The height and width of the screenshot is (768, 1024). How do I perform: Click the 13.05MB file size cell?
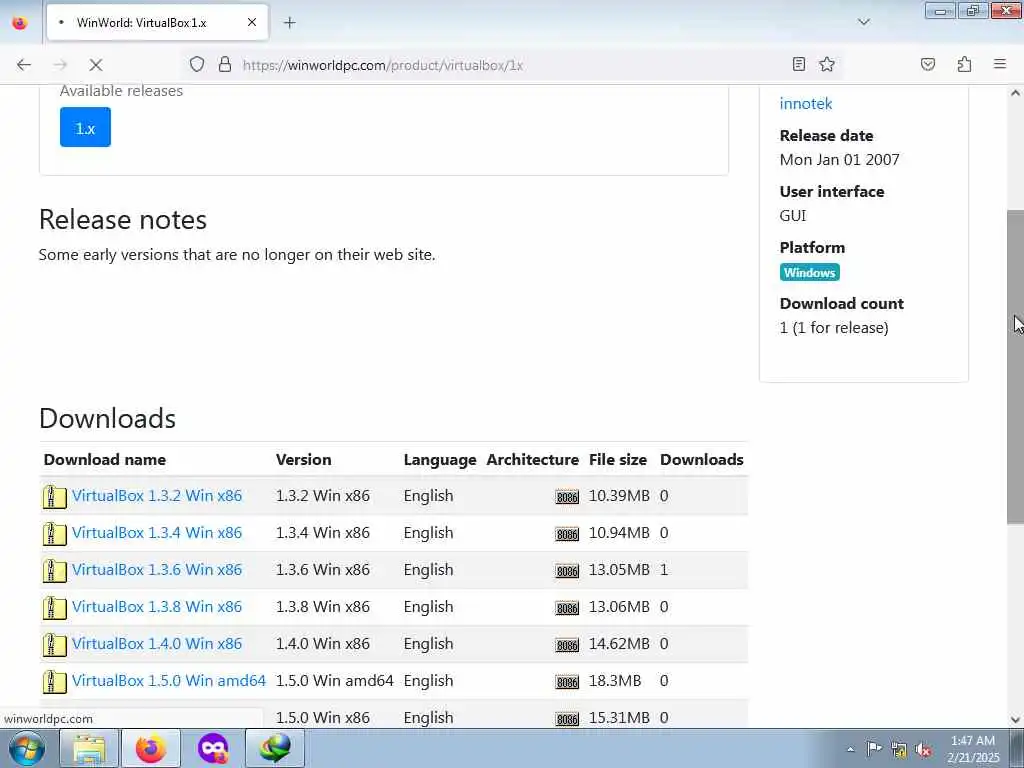pyautogui.click(x=619, y=569)
